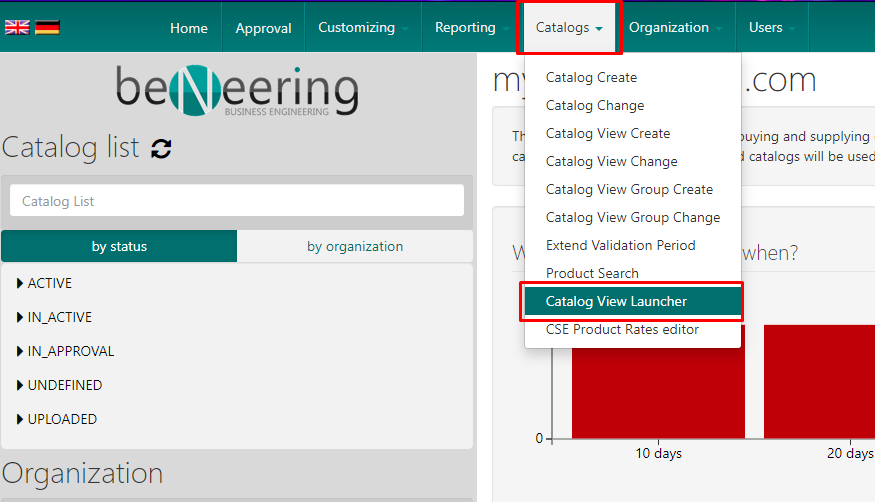Select the 'by status' tab
The image size is (875, 502).
pyautogui.click(x=119, y=246)
